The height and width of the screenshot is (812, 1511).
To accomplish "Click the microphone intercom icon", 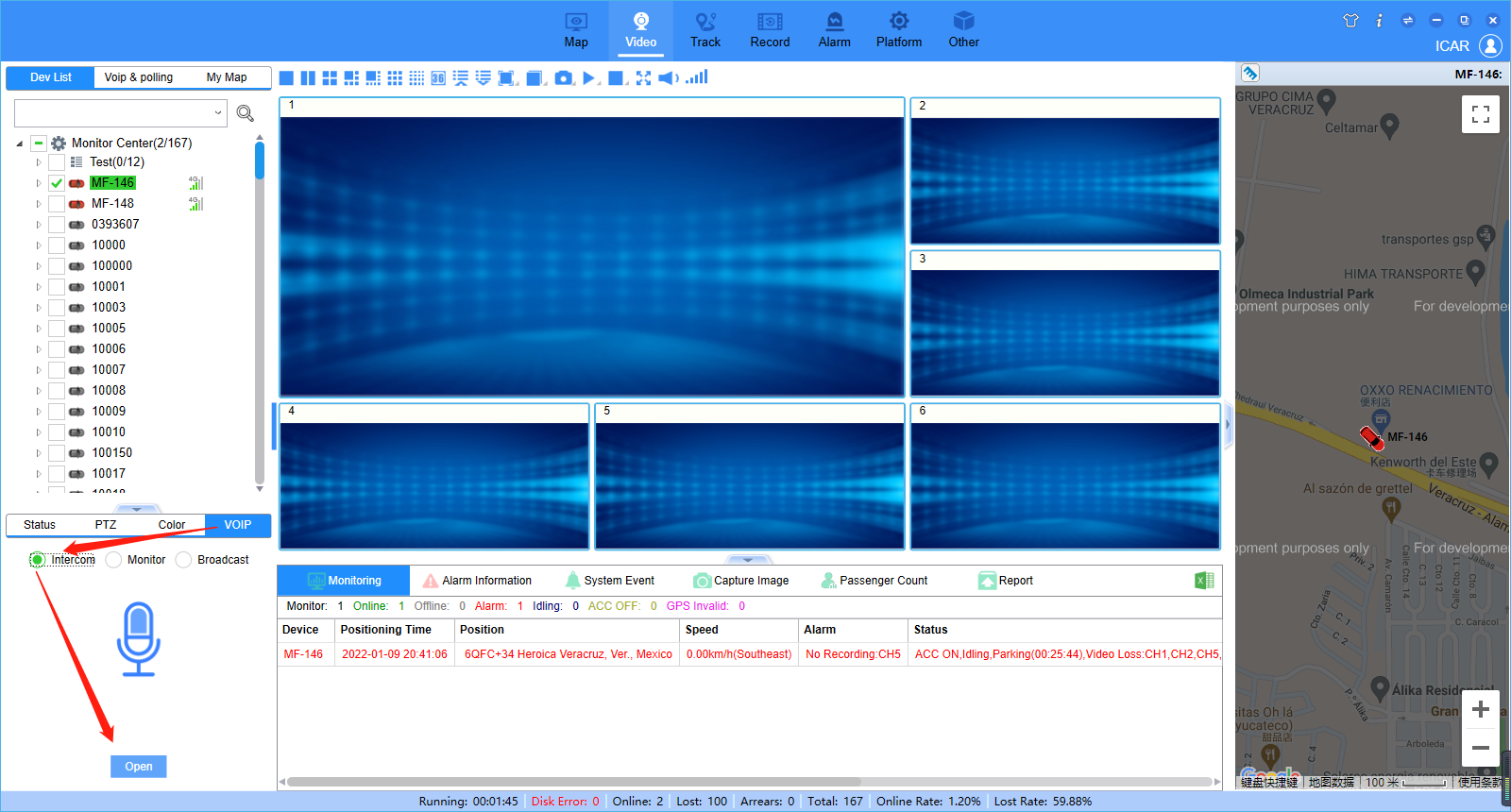I will [139, 639].
